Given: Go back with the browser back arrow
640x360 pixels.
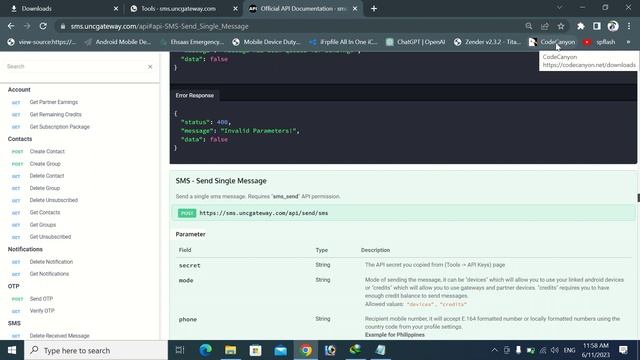Looking at the screenshot, I should coord(11,26).
